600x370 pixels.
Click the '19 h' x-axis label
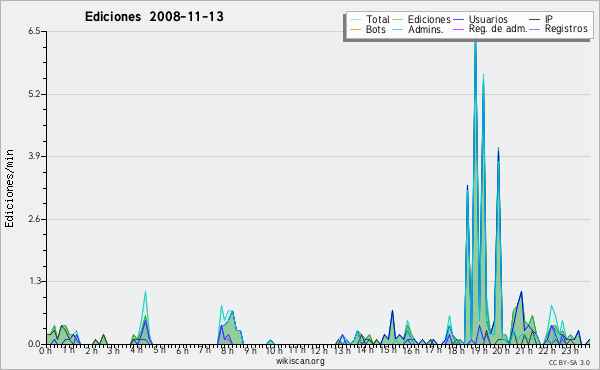coord(478,350)
